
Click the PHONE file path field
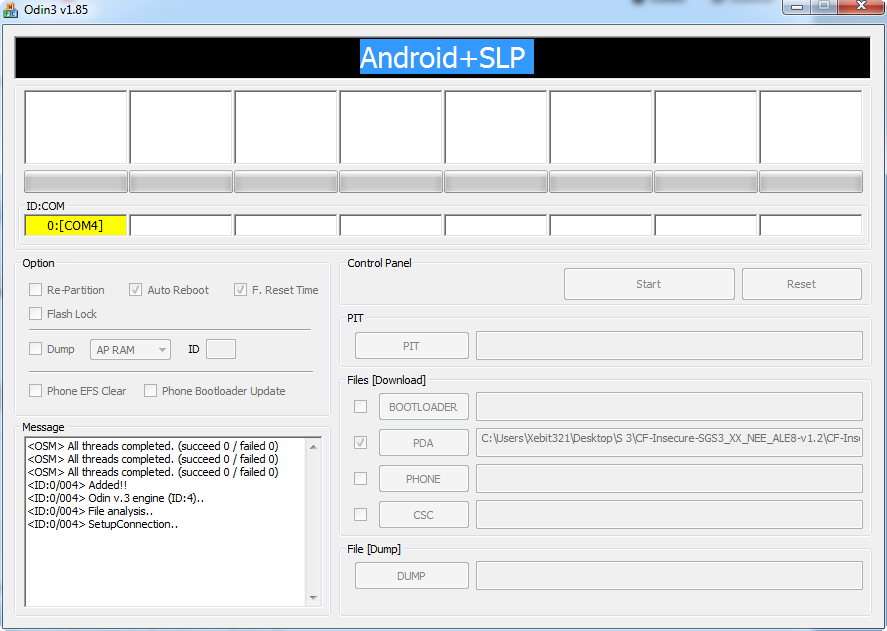click(669, 479)
